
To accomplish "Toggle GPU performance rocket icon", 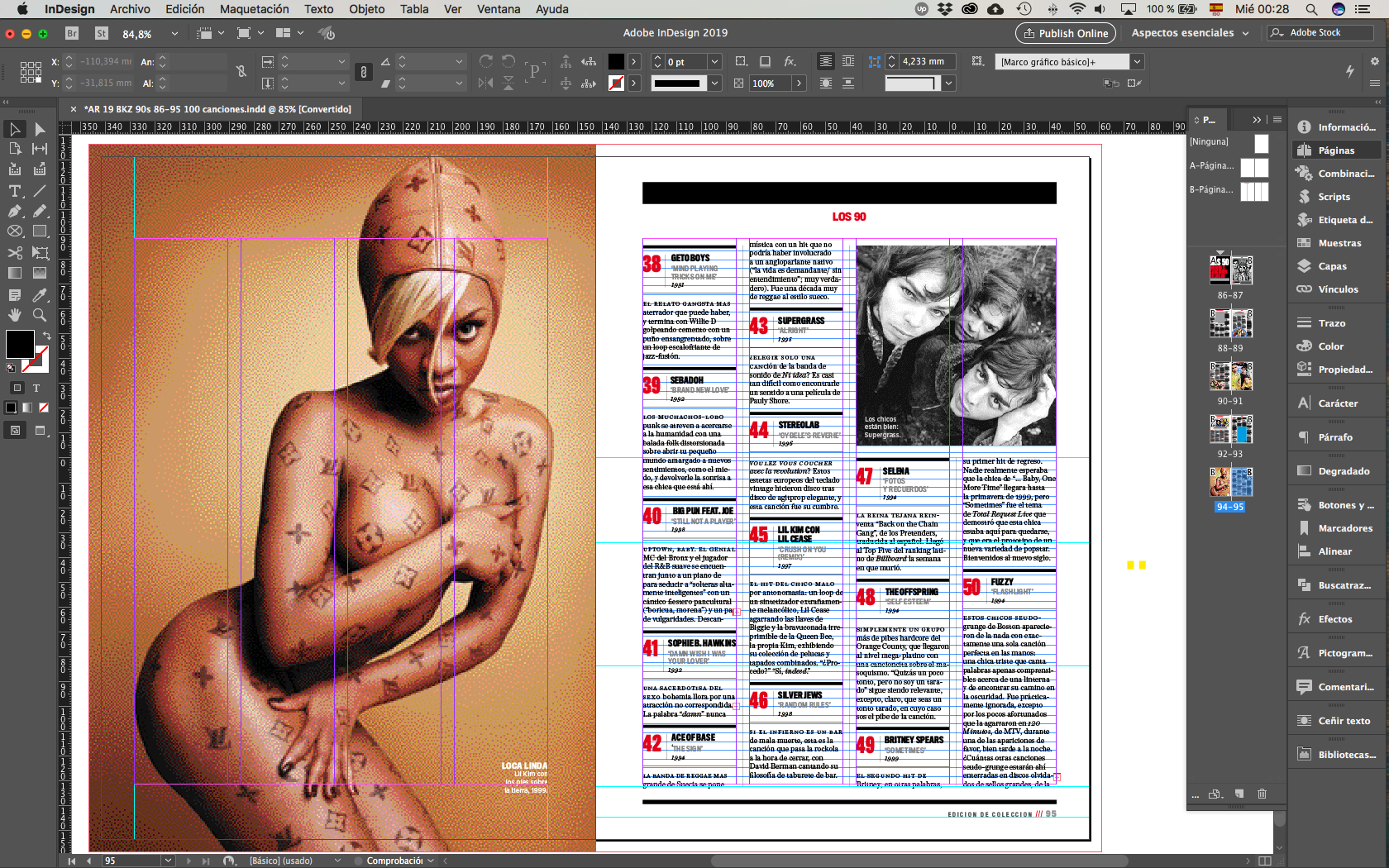I will [327, 33].
